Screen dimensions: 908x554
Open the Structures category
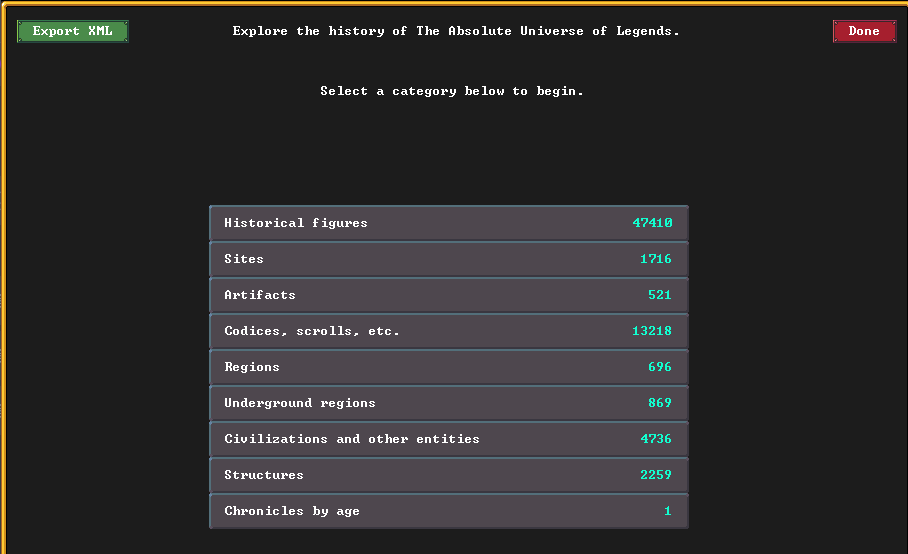pyautogui.click(x=449, y=475)
